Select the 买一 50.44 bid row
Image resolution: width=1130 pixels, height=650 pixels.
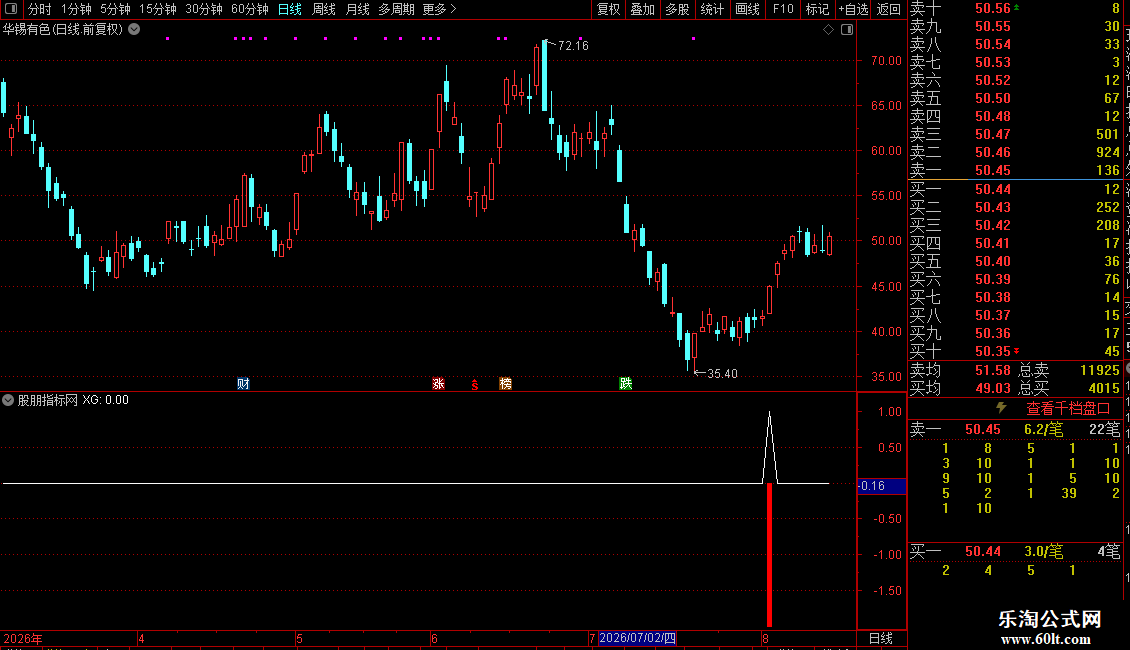(x=1015, y=189)
